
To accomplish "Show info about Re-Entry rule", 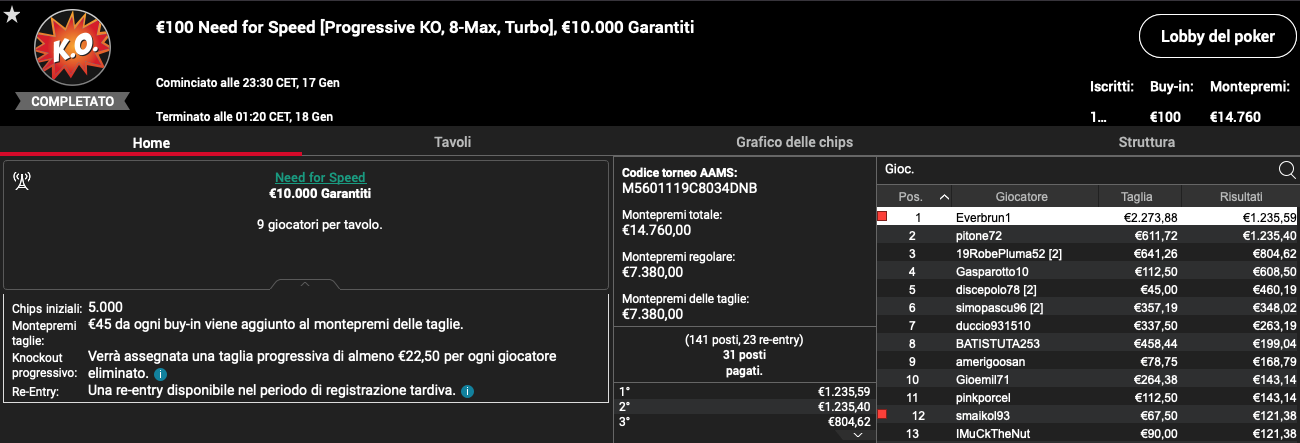I will (467, 390).
